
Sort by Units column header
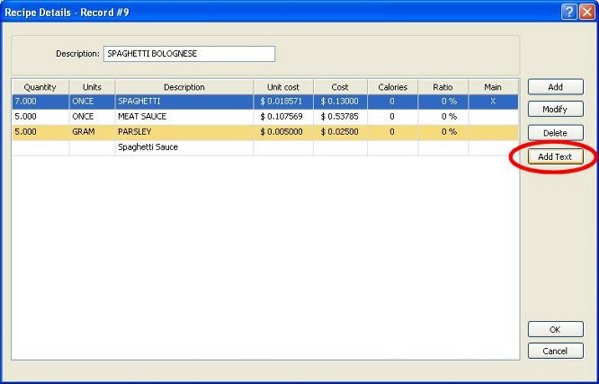coord(92,87)
